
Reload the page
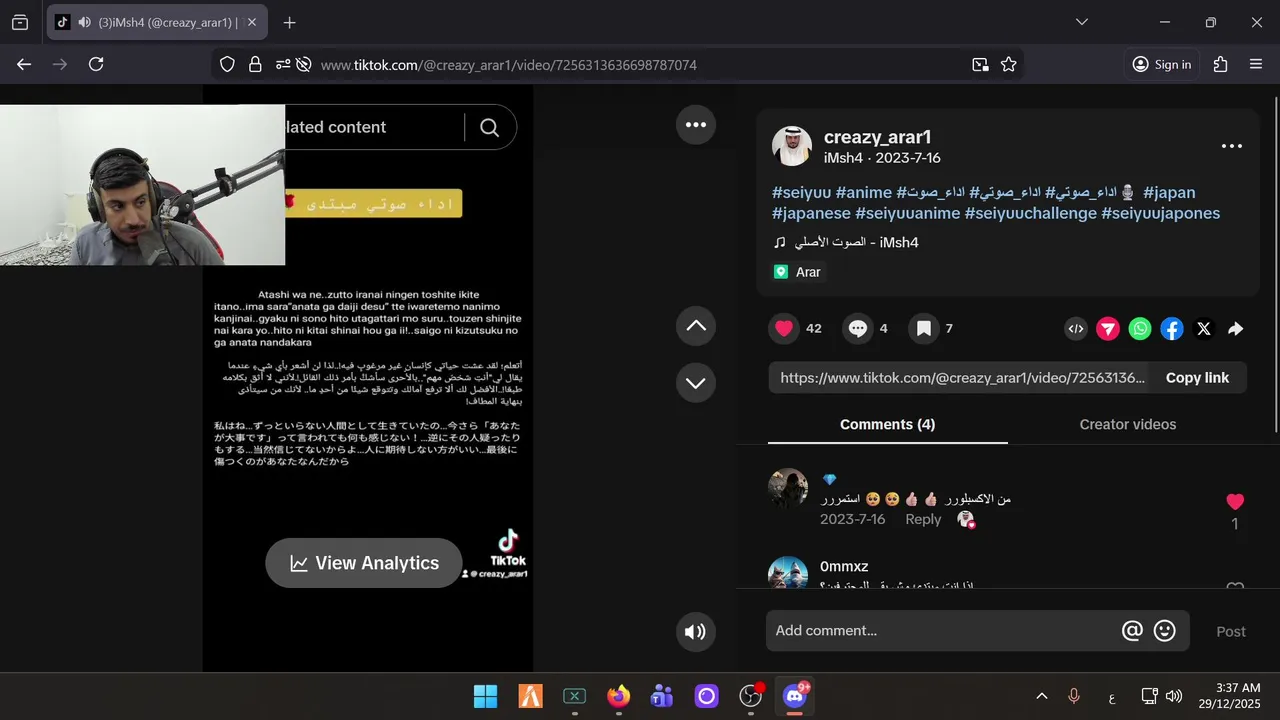(96, 64)
